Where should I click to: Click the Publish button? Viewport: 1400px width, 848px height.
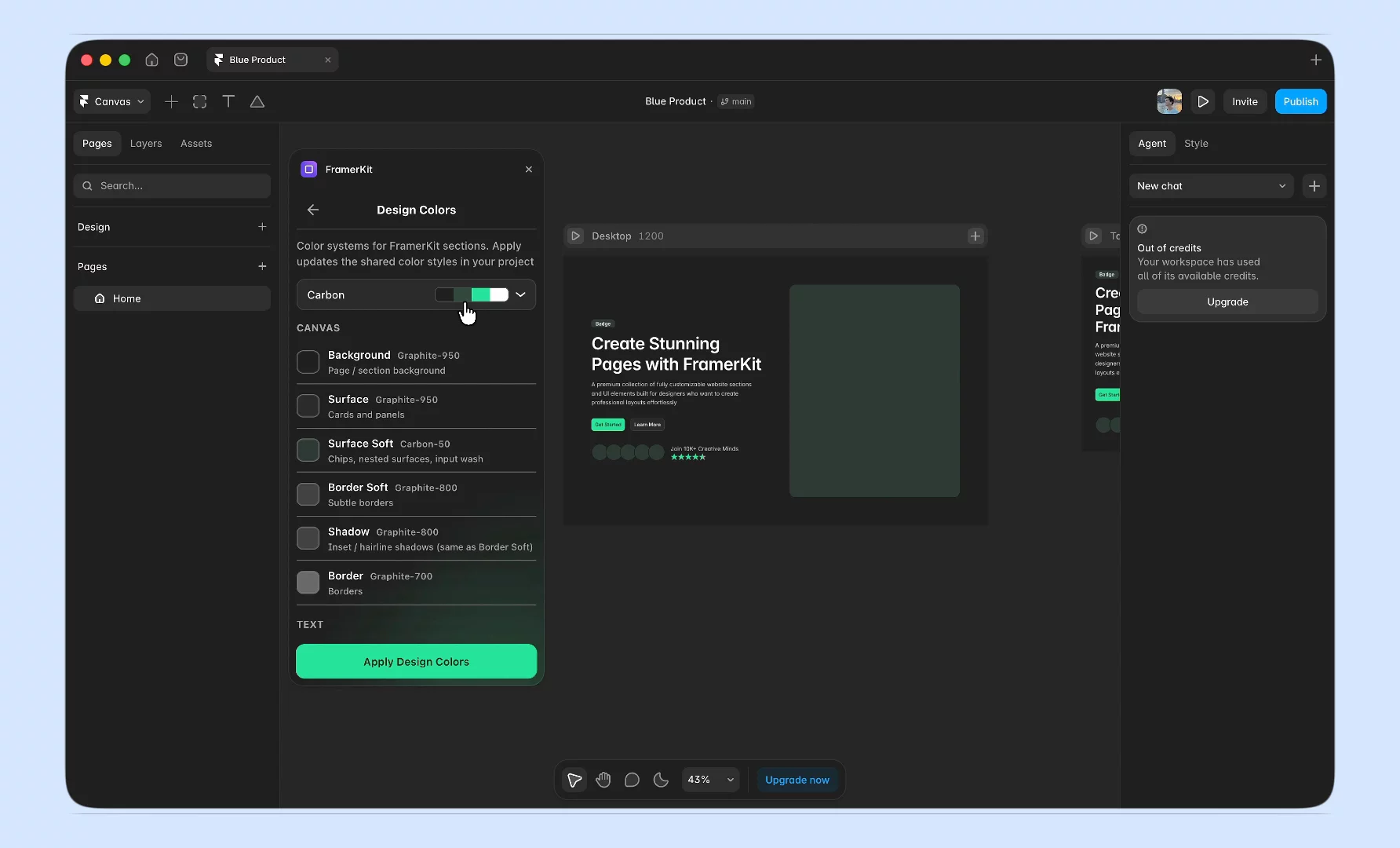point(1300,101)
